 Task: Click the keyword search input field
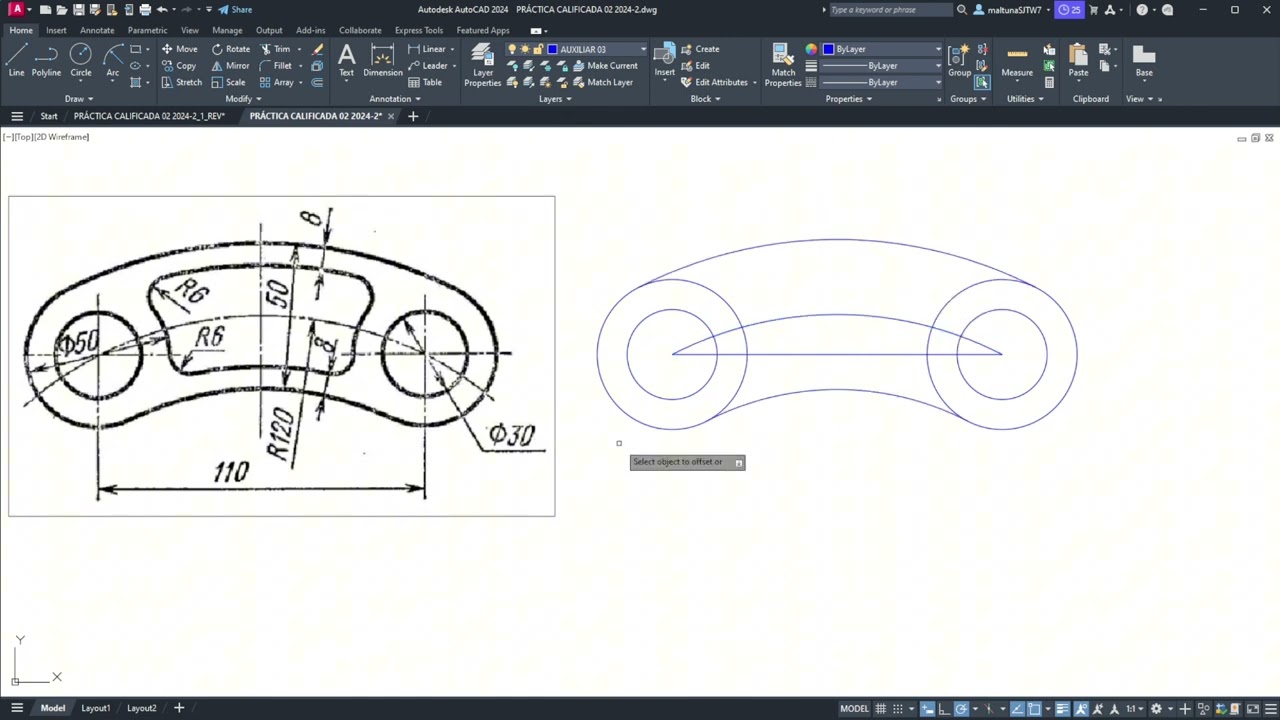[x=890, y=10]
